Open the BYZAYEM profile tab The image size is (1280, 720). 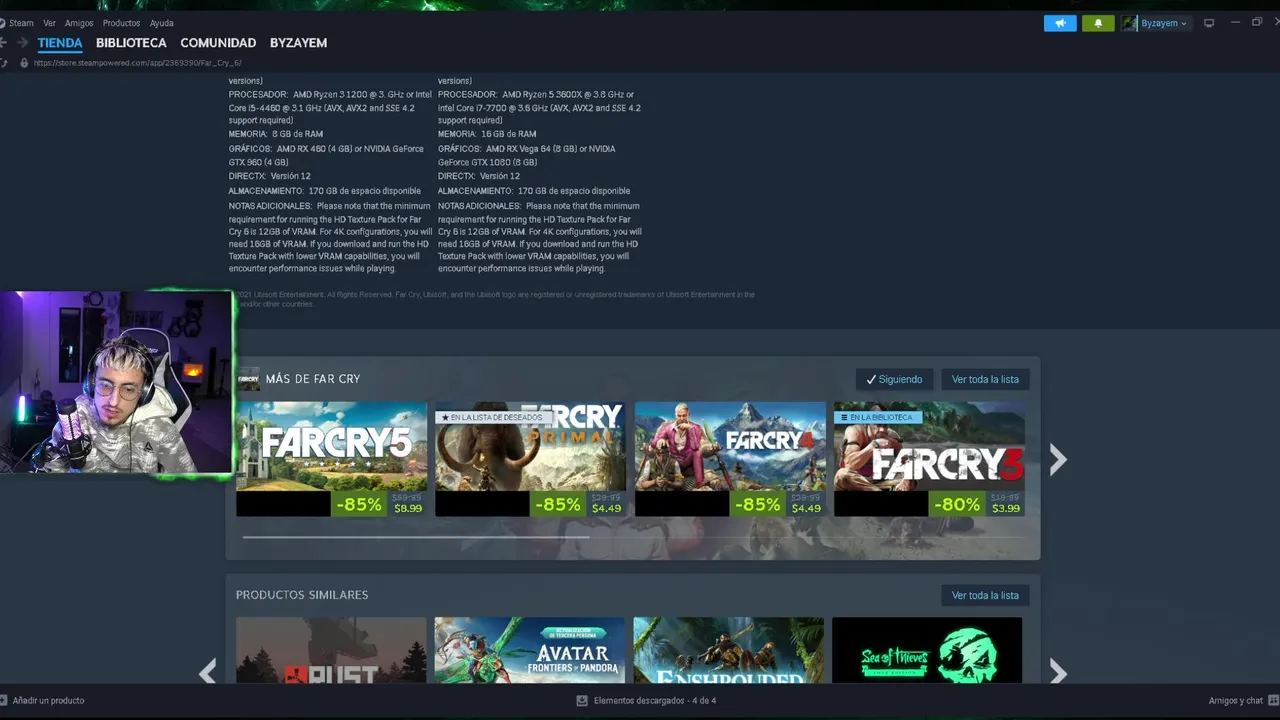[298, 43]
